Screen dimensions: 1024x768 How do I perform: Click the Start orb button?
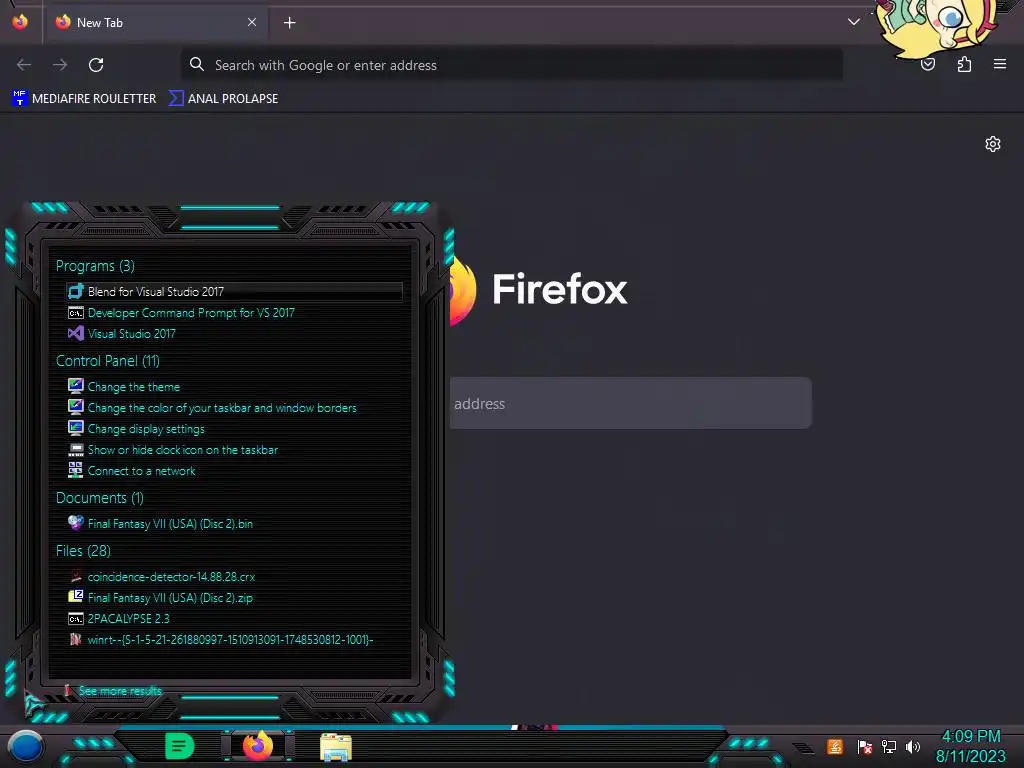click(25, 747)
